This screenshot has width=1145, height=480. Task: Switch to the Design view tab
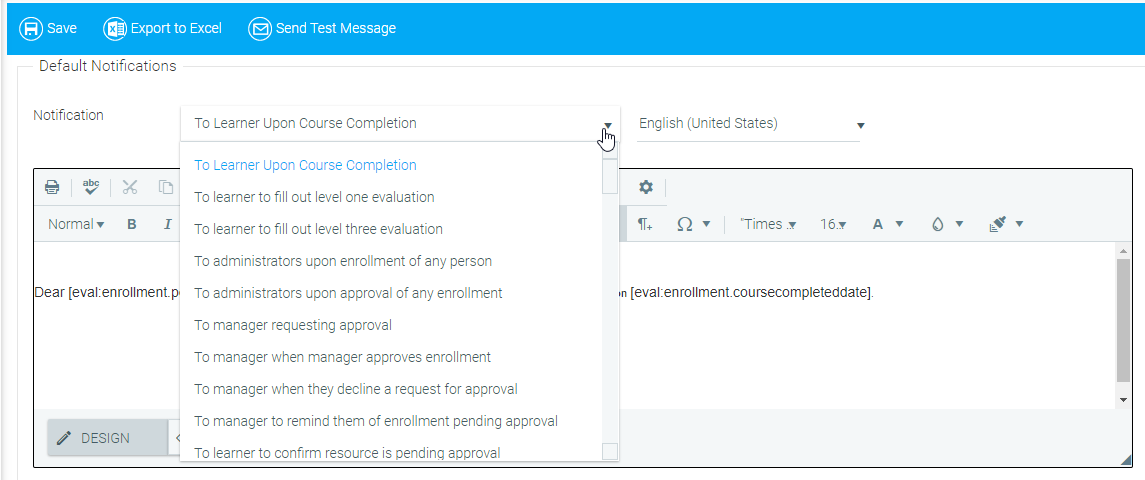pyautogui.click(x=94, y=438)
